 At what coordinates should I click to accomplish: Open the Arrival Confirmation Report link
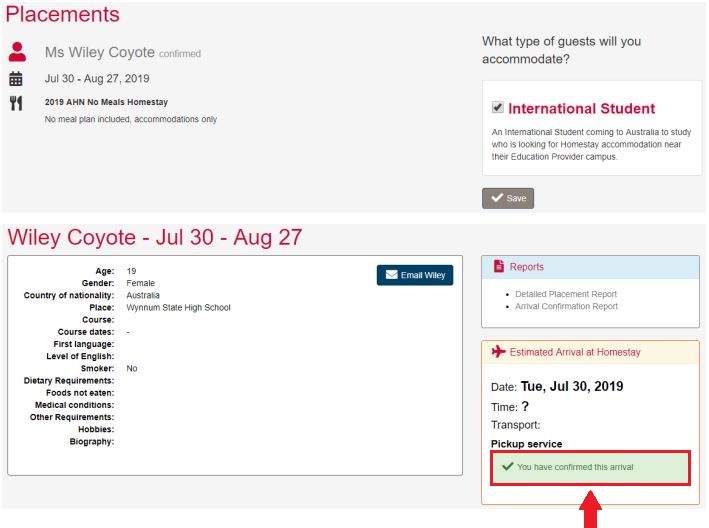566,306
